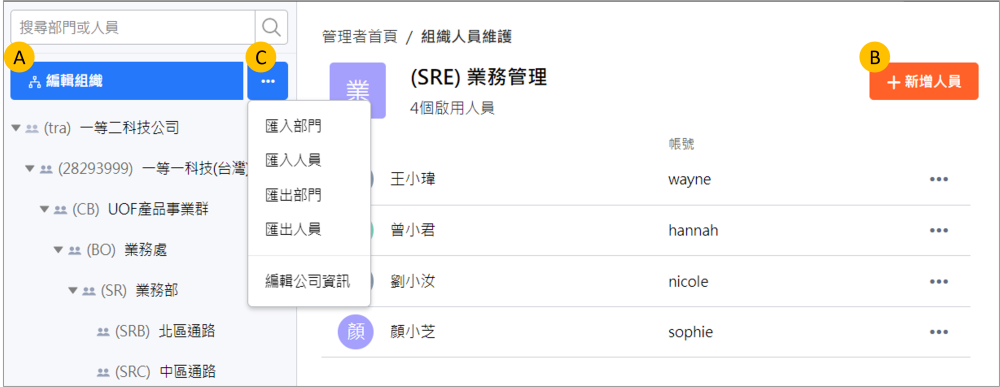
Task: Click the 業 department avatar
Action: pos(357,91)
